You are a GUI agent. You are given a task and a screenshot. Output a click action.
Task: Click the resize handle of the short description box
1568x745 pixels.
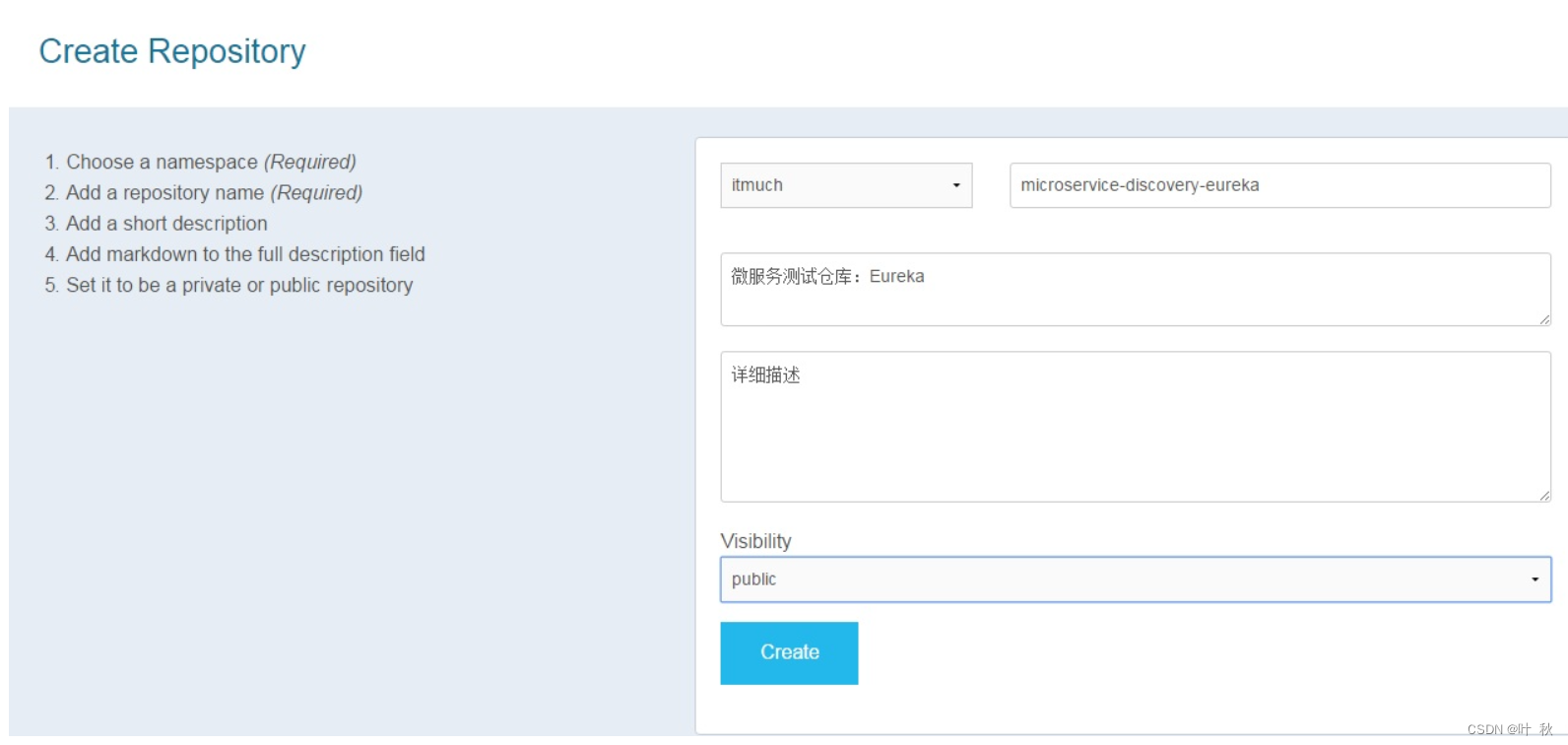(x=1544, y=319)
